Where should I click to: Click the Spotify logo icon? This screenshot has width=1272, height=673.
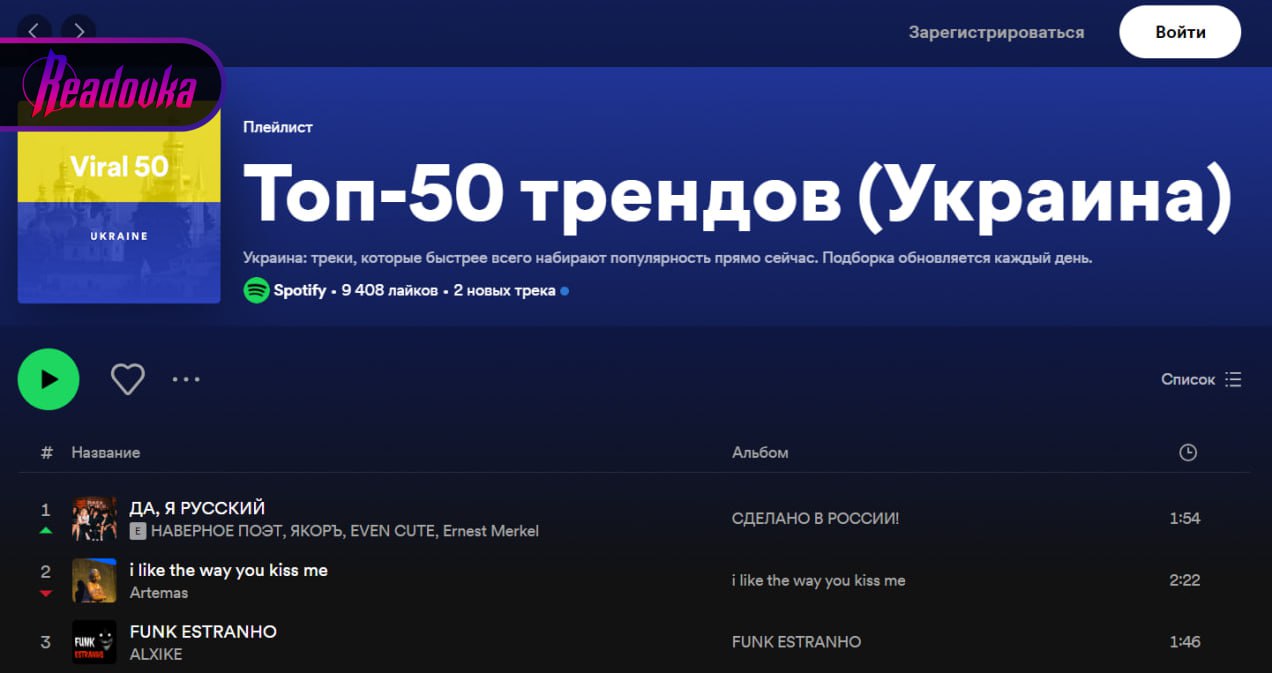click(256, 291)
